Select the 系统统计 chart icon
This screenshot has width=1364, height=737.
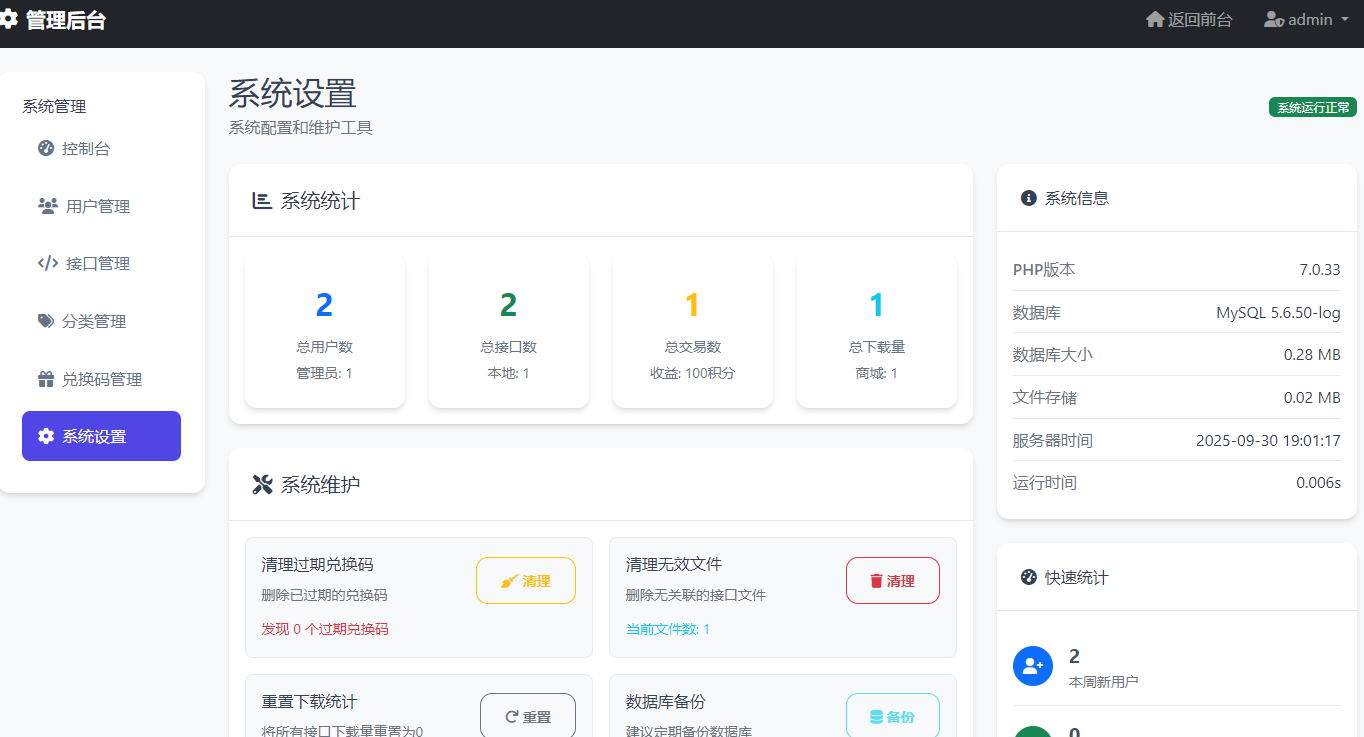coord(260,201)
